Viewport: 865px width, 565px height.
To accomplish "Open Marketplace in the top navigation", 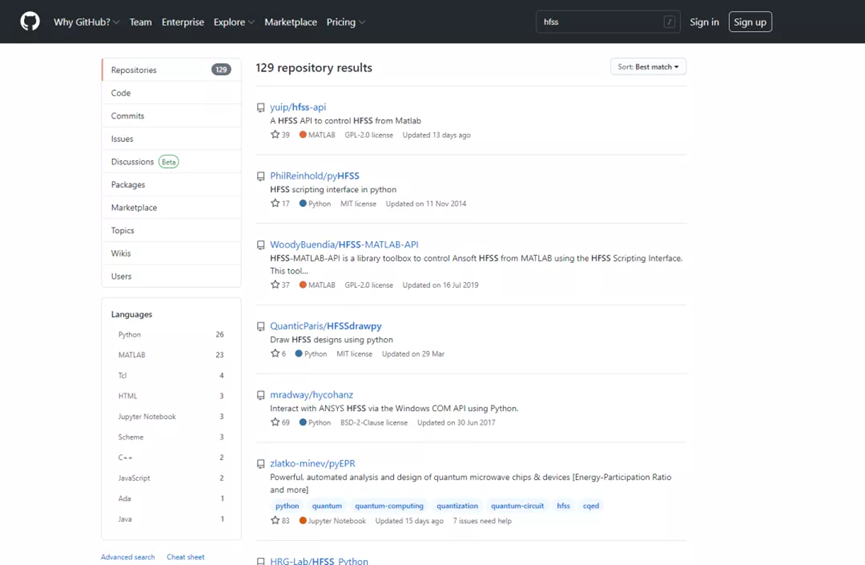I will point(291,22).
